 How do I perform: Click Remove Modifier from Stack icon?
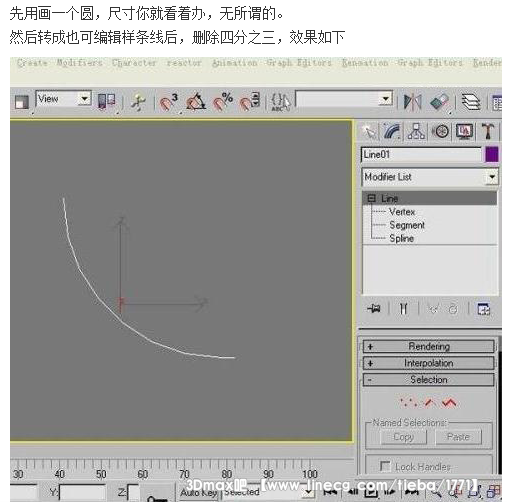[x=453, y=309]
